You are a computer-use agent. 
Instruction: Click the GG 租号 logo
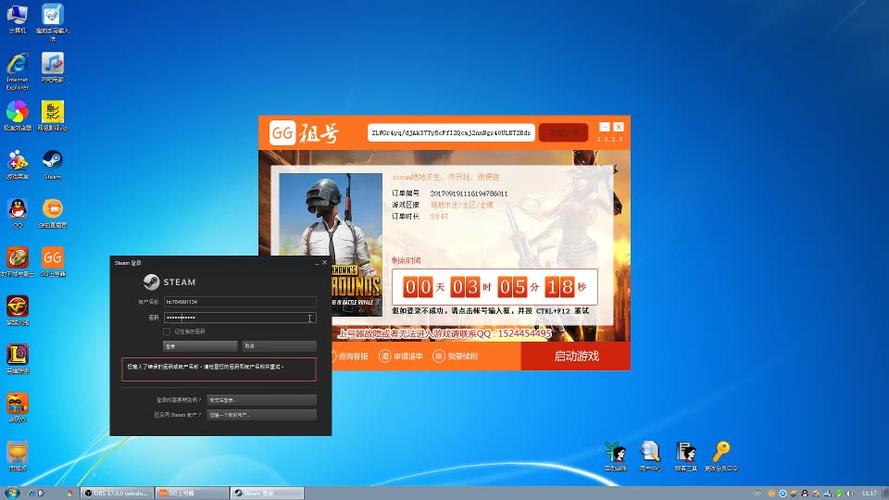pyautogui.click(x=304, y=133)
